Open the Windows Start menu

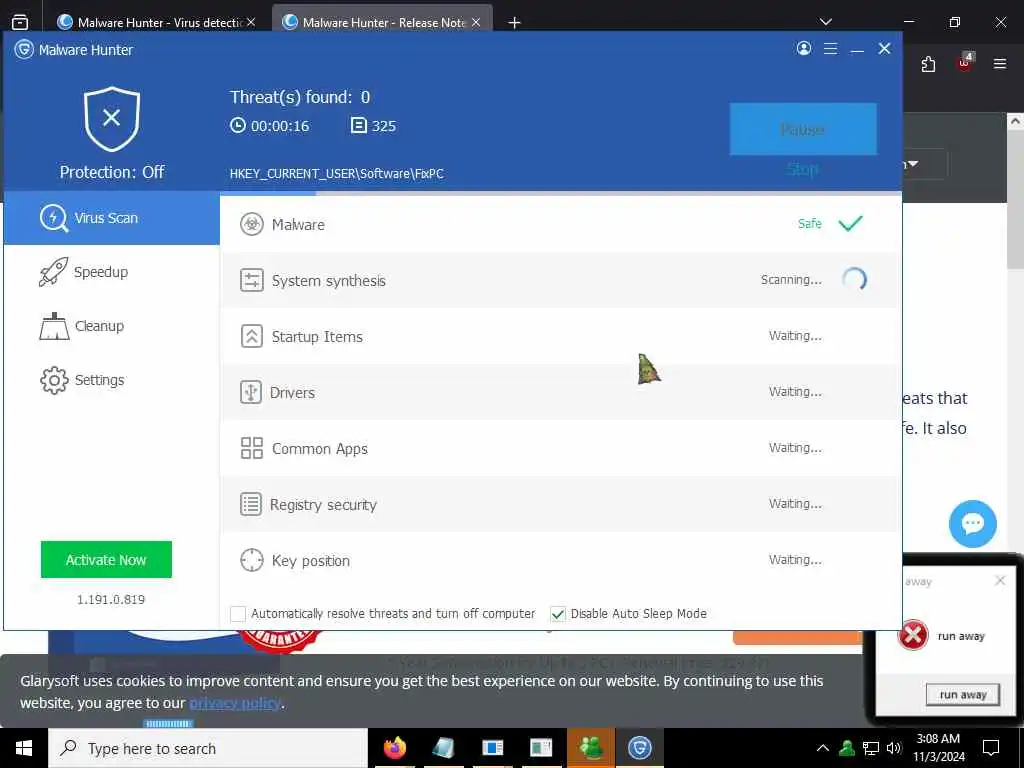24,748
